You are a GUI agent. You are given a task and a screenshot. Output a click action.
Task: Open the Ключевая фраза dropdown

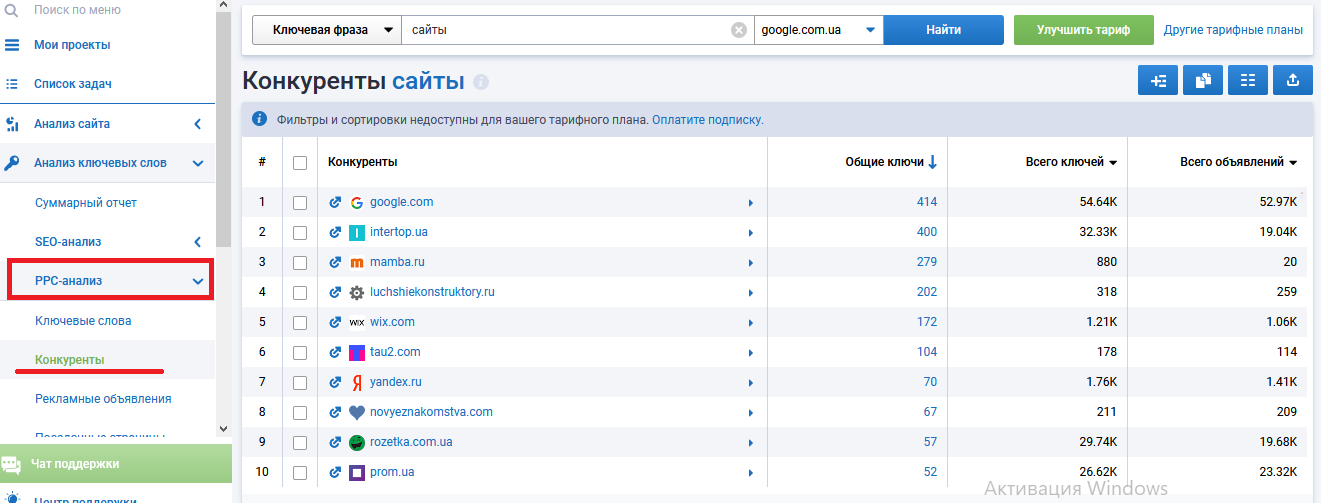click(x=326, y=30)
